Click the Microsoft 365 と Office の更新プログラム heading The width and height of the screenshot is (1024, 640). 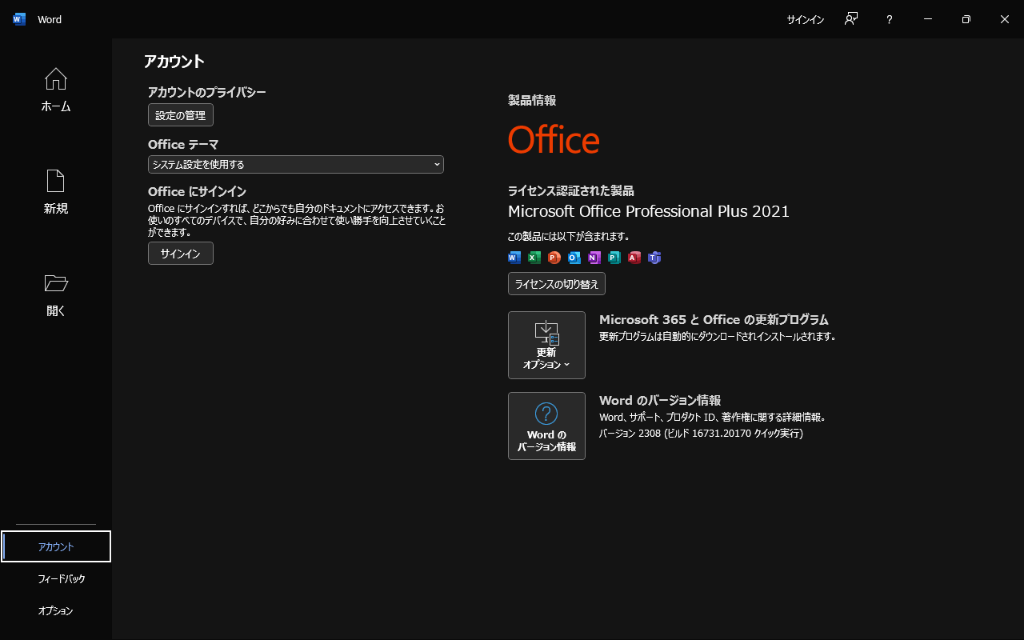coord(714,319)
